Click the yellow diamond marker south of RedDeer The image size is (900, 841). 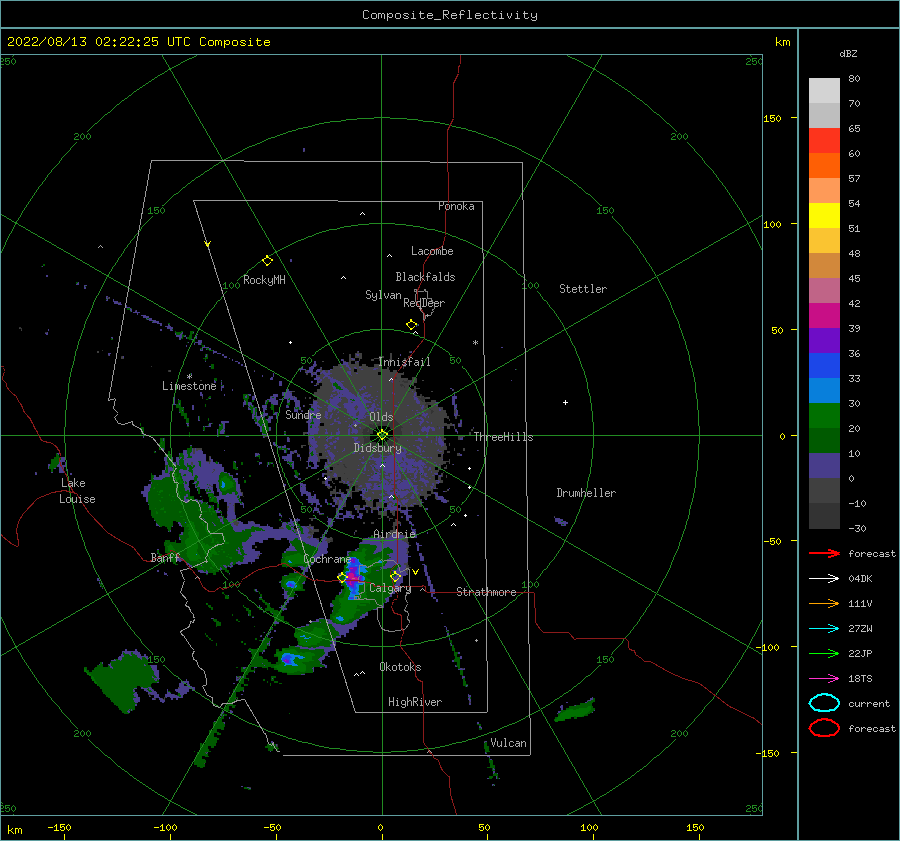(x=412, y=325)
